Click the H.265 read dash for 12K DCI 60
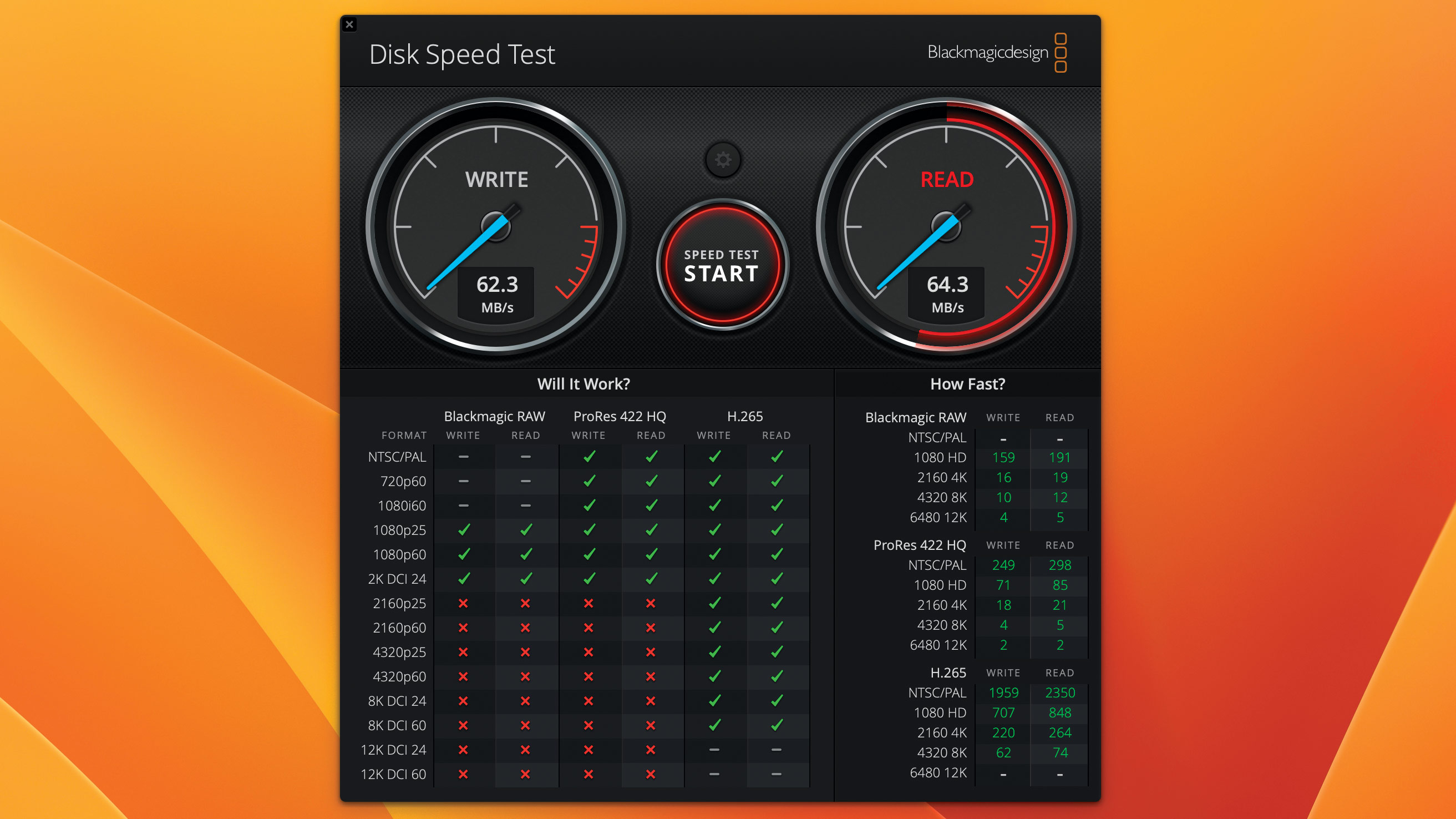Screen dimensions: 1456x819 [777, 774]
